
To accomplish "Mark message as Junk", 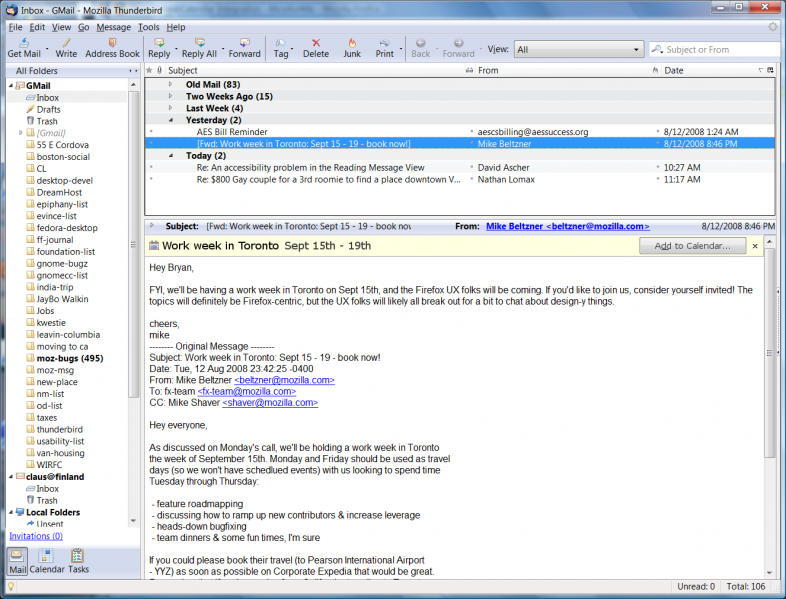I will 352,48.
